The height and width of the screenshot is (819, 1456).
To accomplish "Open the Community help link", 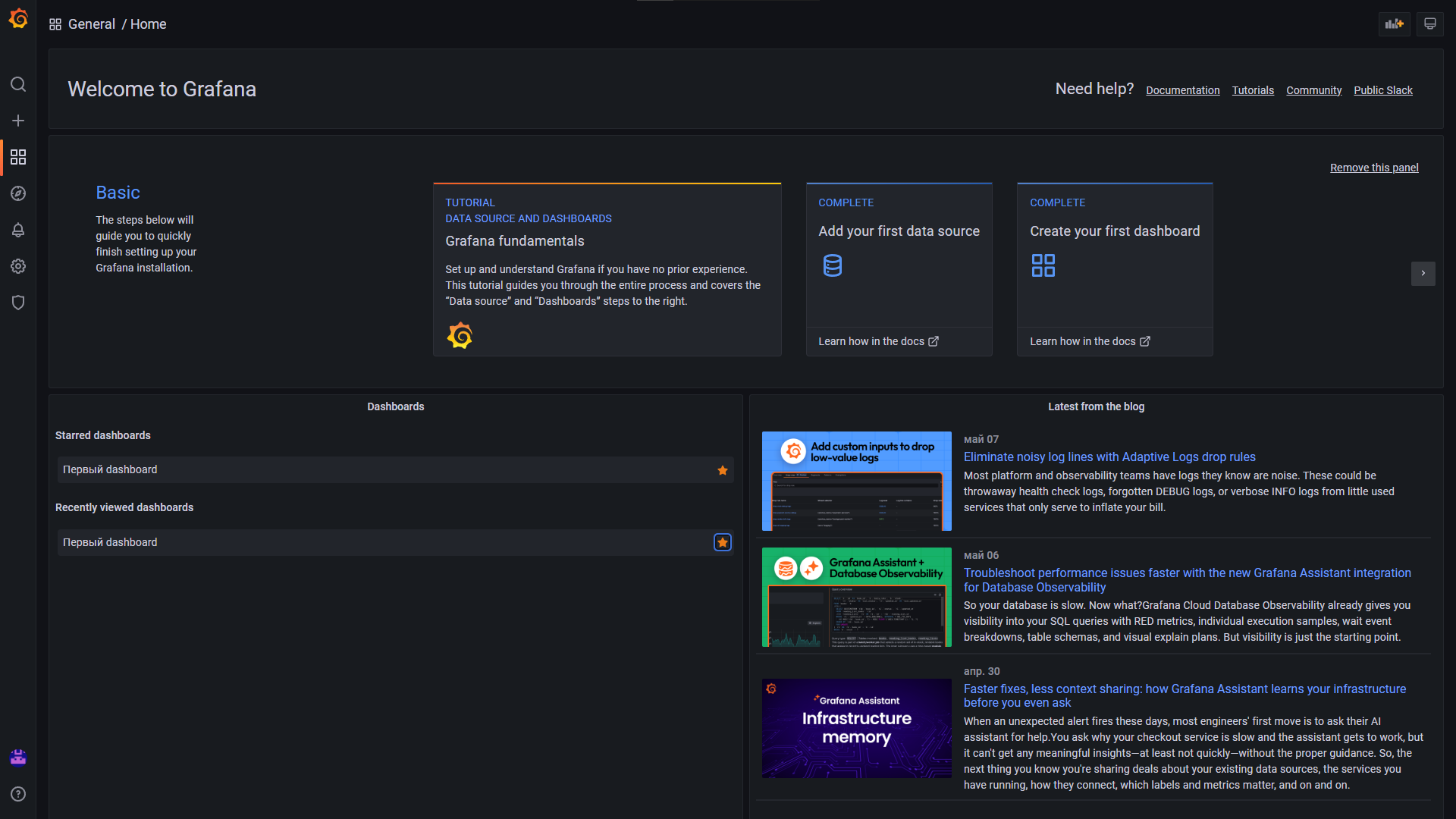I will pos(1314,90).
